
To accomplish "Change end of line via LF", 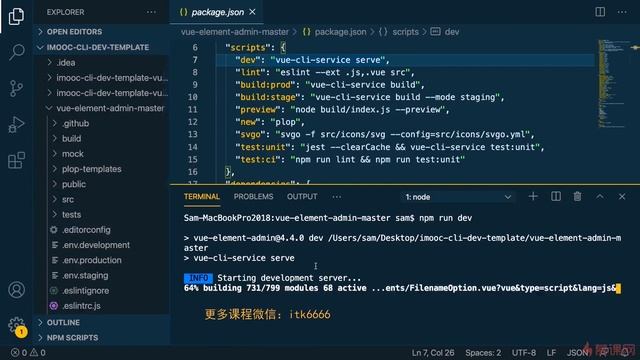I will [x=551, y=353].
